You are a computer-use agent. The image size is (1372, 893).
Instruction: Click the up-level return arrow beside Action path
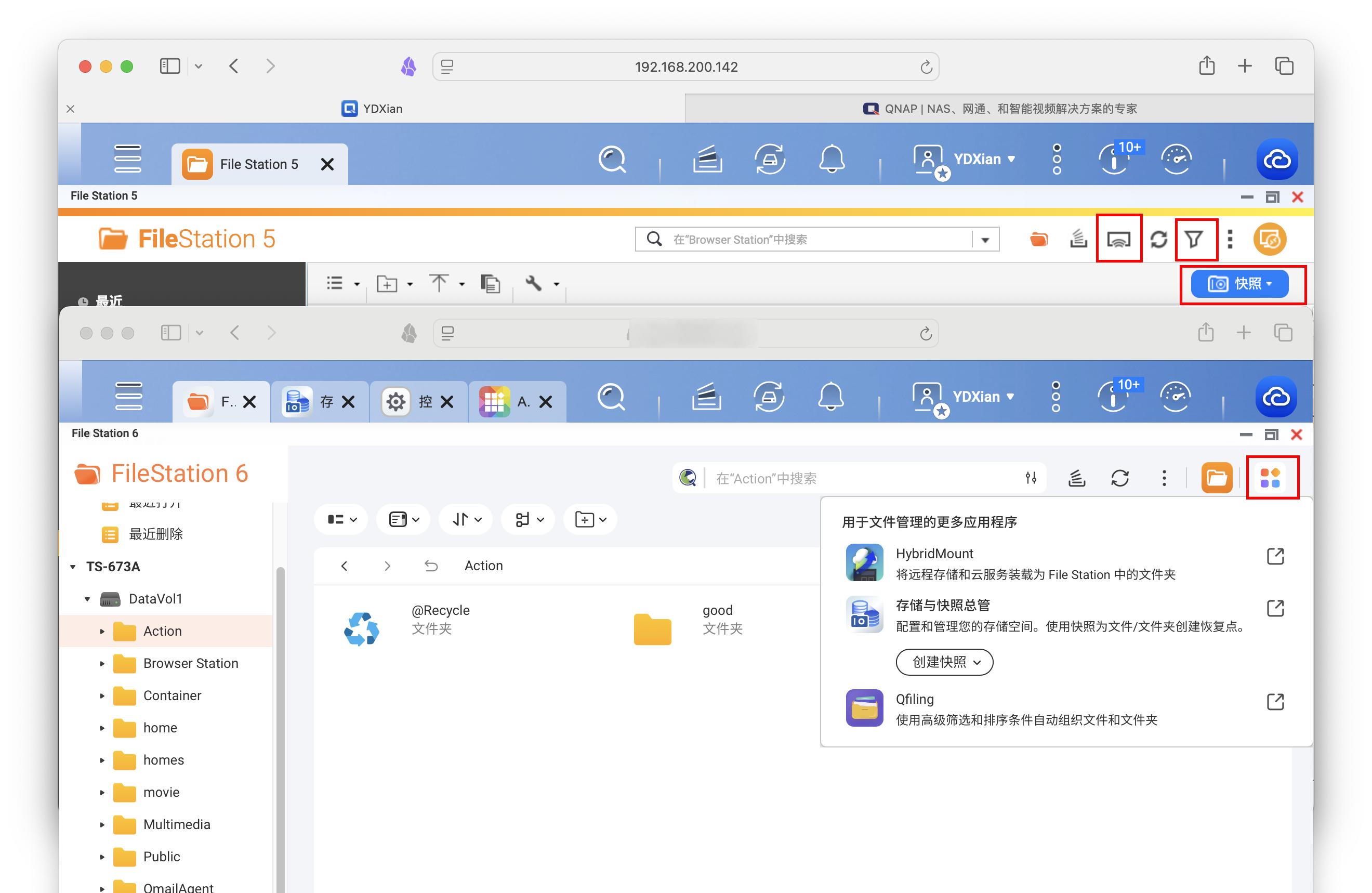(x=431, y=566)
